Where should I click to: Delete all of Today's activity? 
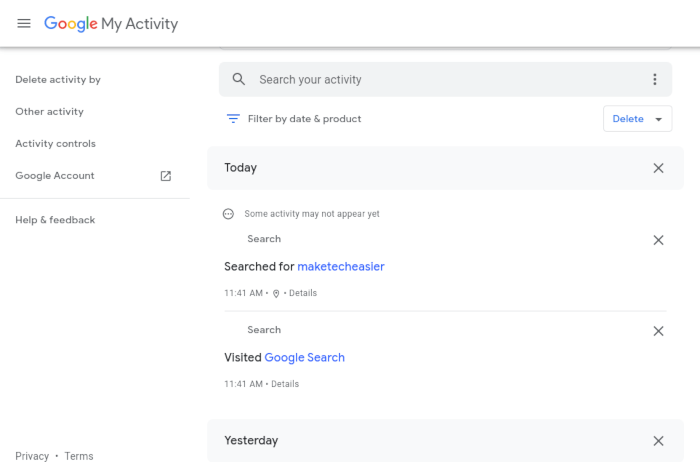[x=658, y=168]
